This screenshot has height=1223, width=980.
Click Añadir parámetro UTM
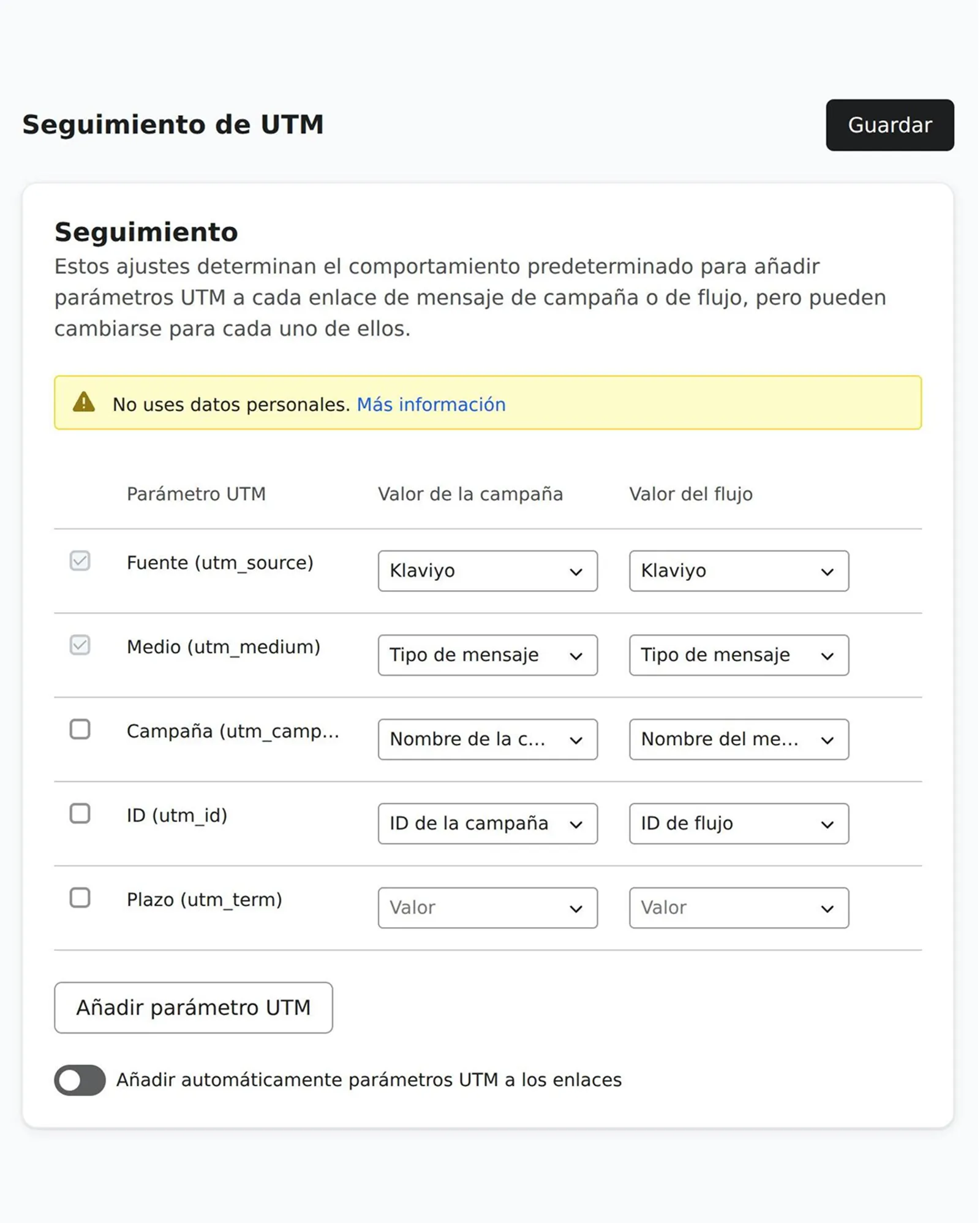click(193, 1008)
